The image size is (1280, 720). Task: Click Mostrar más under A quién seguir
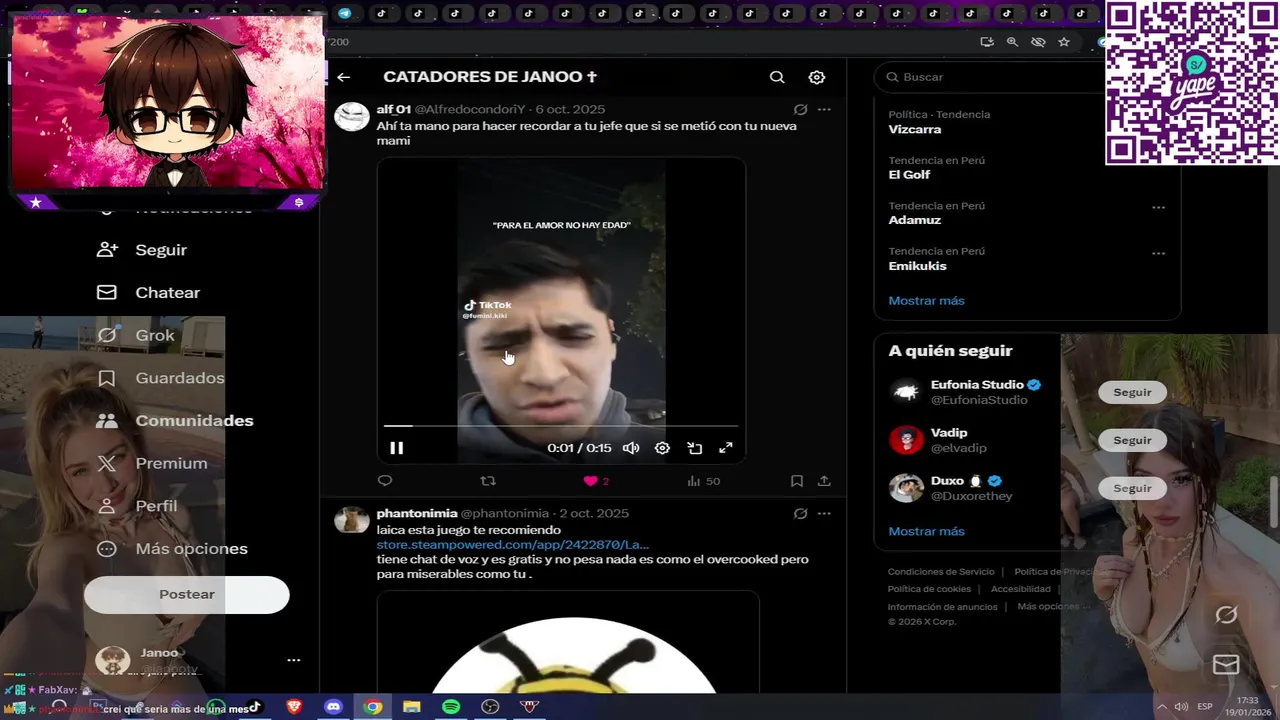(x=926, y=531)
